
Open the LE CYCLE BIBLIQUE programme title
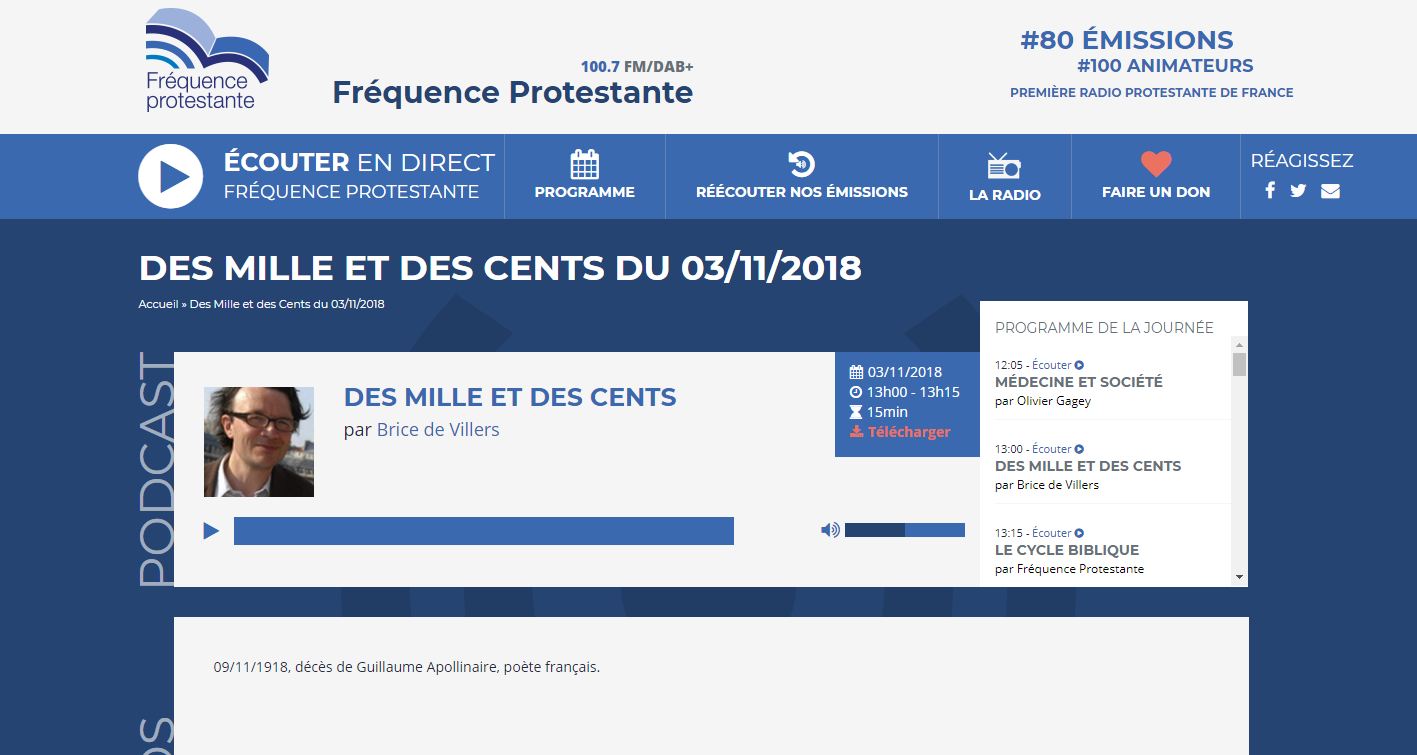(x=1067, y=550)
